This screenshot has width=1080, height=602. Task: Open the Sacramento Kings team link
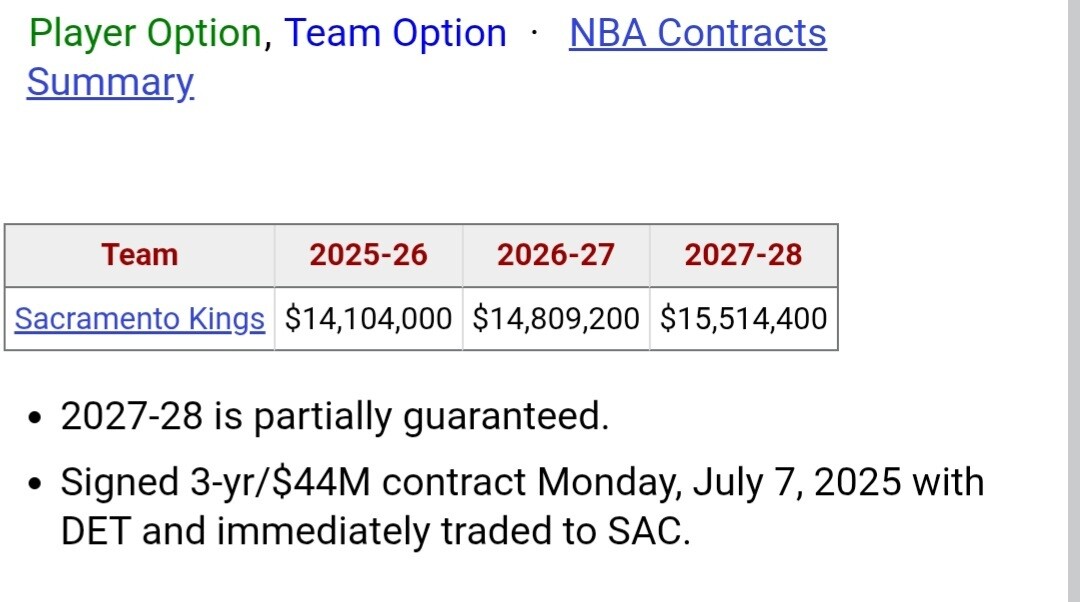pos(140,318)
